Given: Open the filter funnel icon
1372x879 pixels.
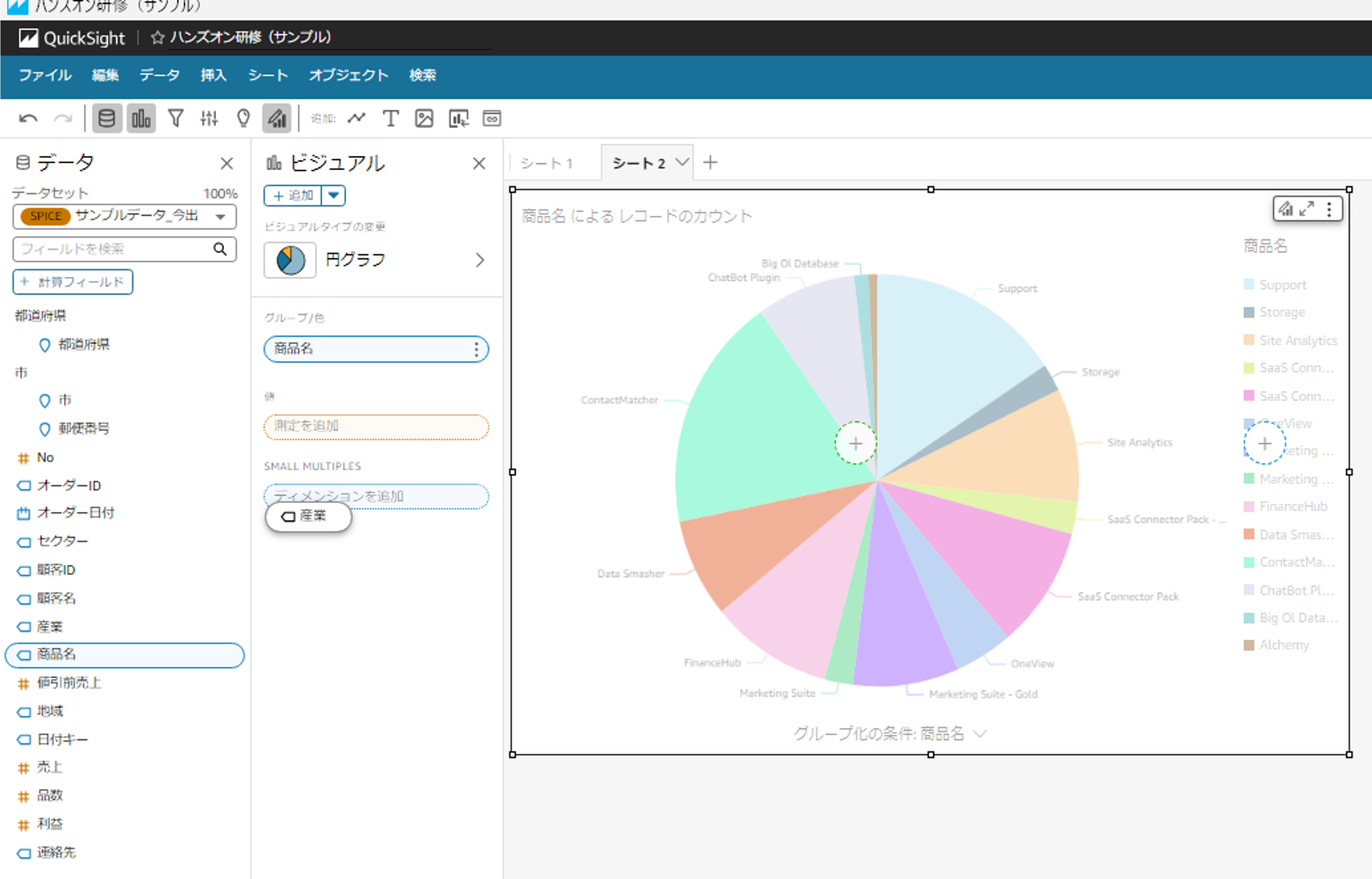Looking at the screenshot, I should tap(175, 119).
